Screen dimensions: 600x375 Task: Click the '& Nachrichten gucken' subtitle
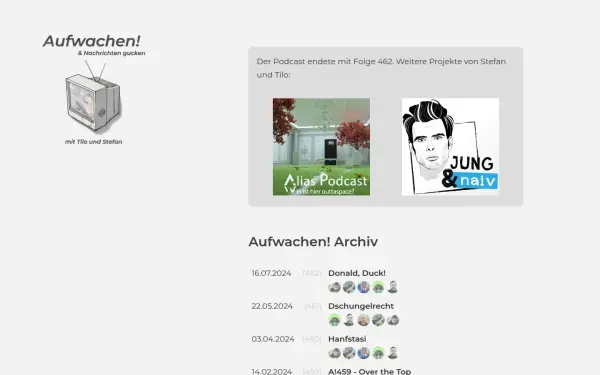[x=111, y=53]
